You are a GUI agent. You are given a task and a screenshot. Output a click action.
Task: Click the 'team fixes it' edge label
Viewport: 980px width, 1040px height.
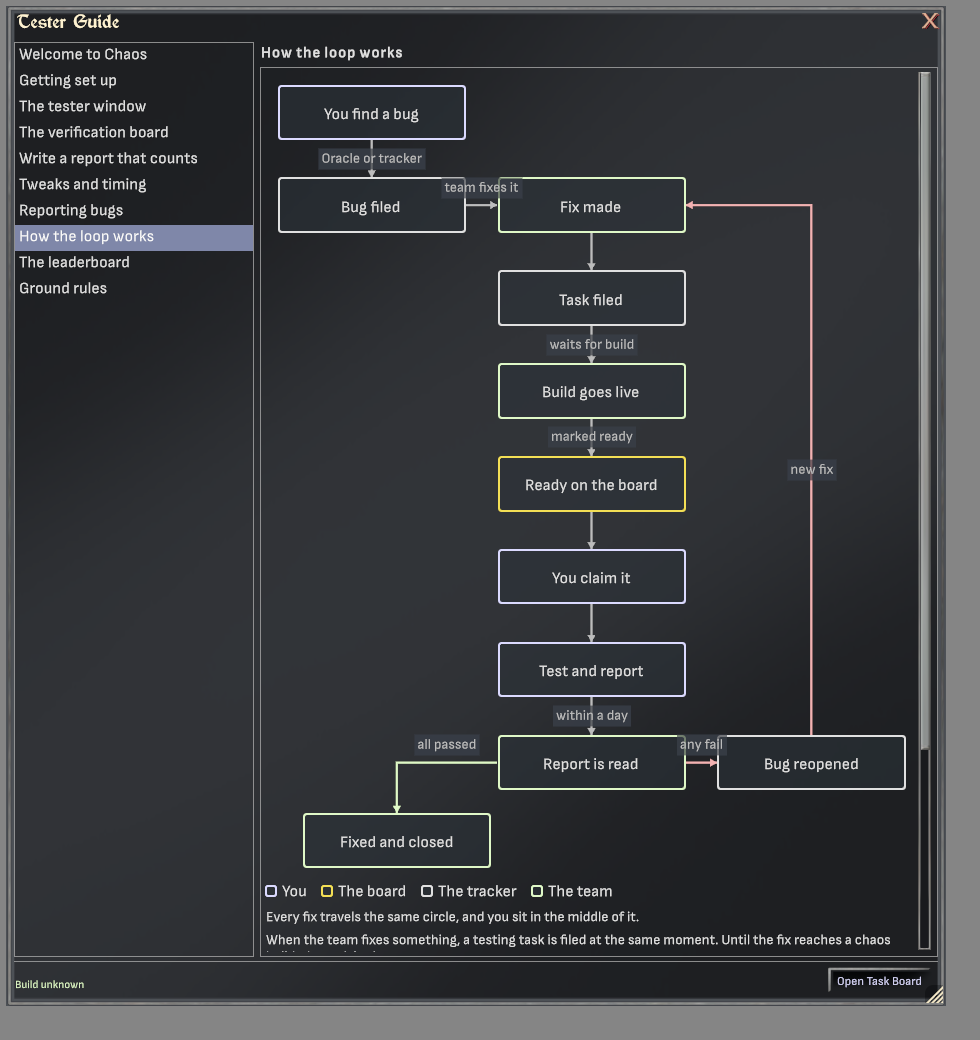pos(481,188)
